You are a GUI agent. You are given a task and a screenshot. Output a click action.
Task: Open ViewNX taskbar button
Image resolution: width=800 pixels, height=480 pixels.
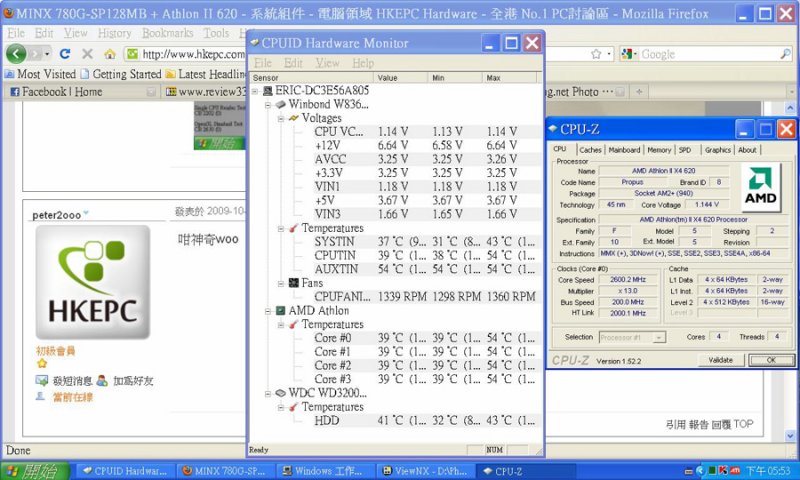pyautogui.click(x=425, y=471)
